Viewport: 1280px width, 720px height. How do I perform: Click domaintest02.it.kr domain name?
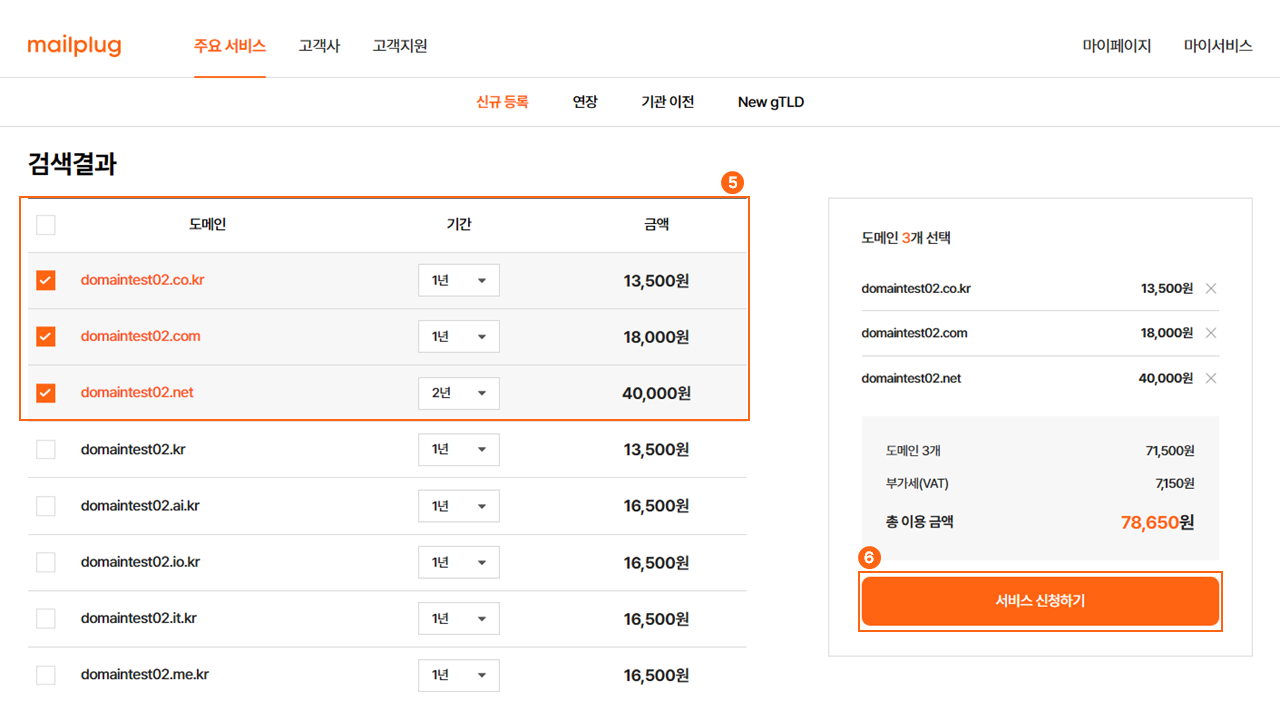139,618
